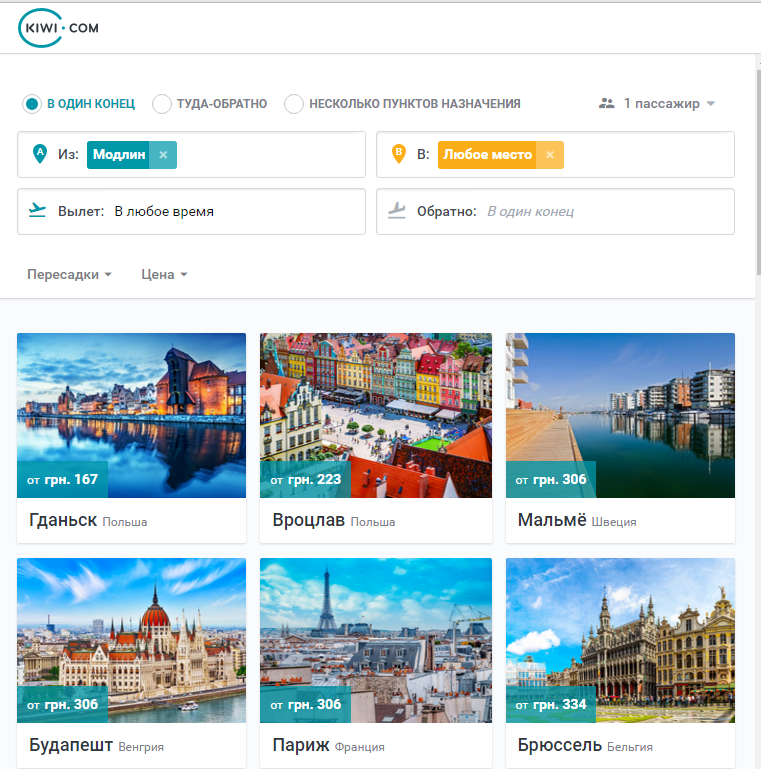Image resolution: width=761 pixels, height=769 pixels.
Task: Expand the 1 пассажир dropdown
Action: point(657,103)
